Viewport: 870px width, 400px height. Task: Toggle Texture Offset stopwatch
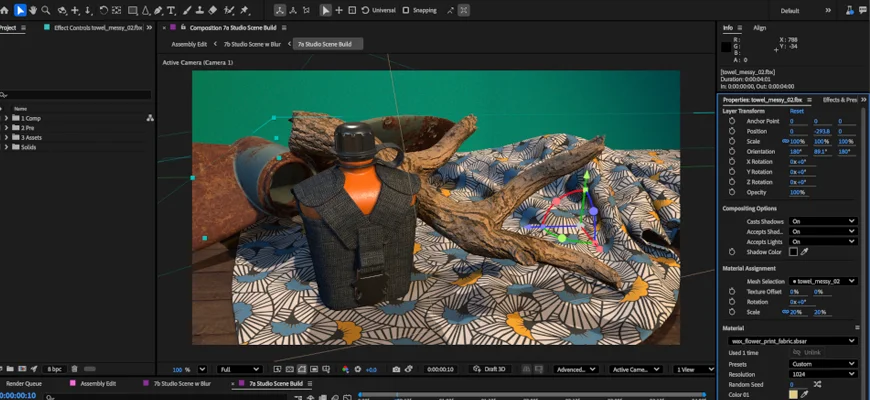click(732, 291)
